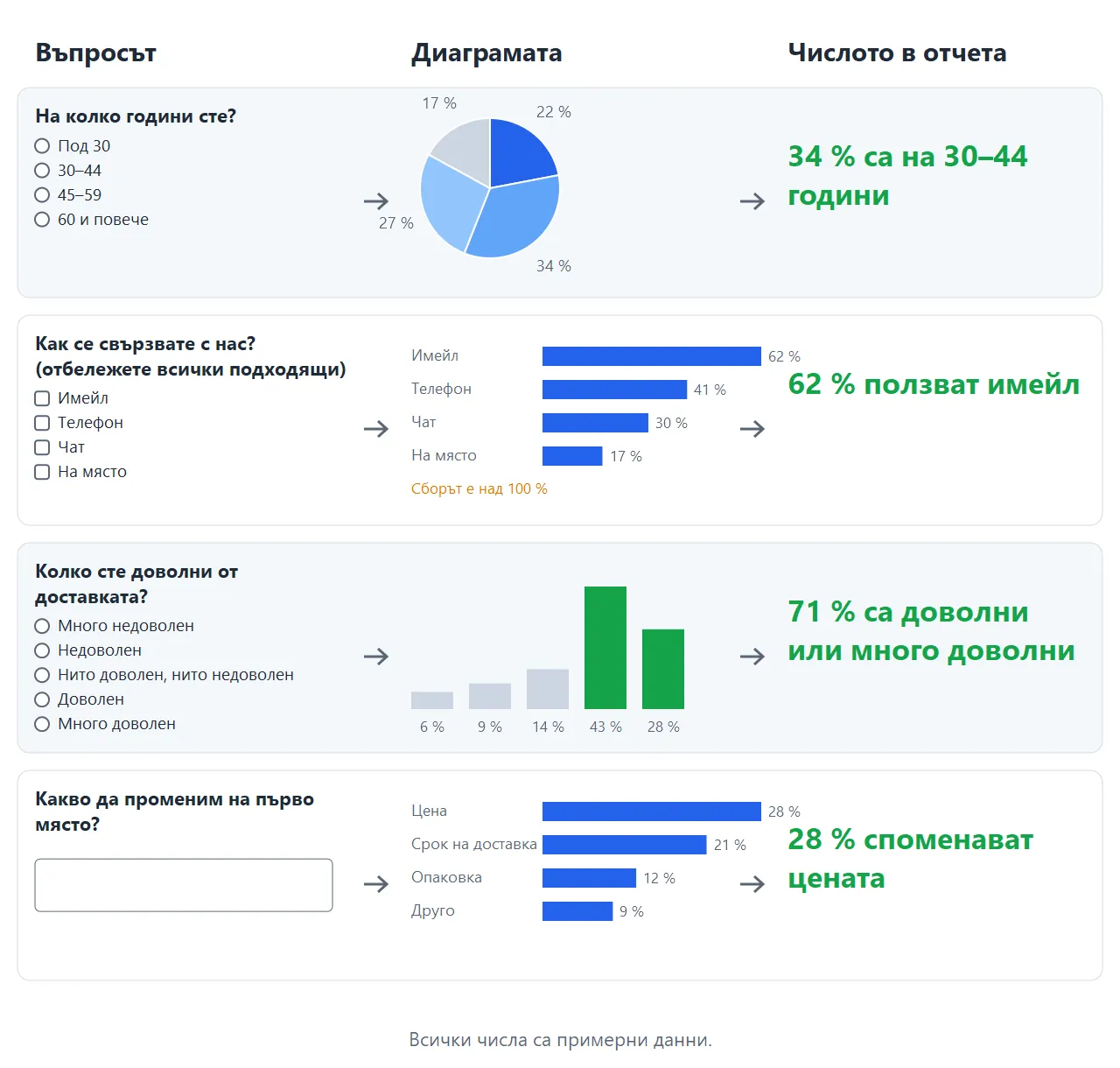Choose the "Много доволен" radio option
This screenshot has width=1120, height=1068.
(42, 724)
